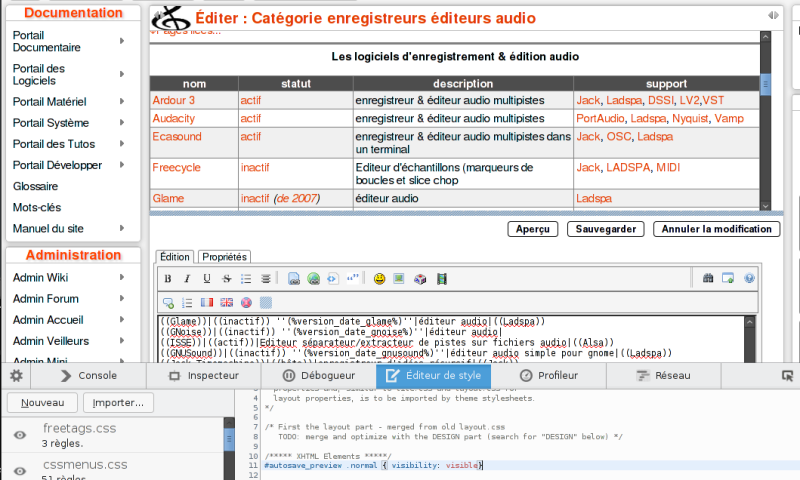Apply bold formatting in editor toolbar
This screenshot has width=800, height=480.
coord(169,278)
